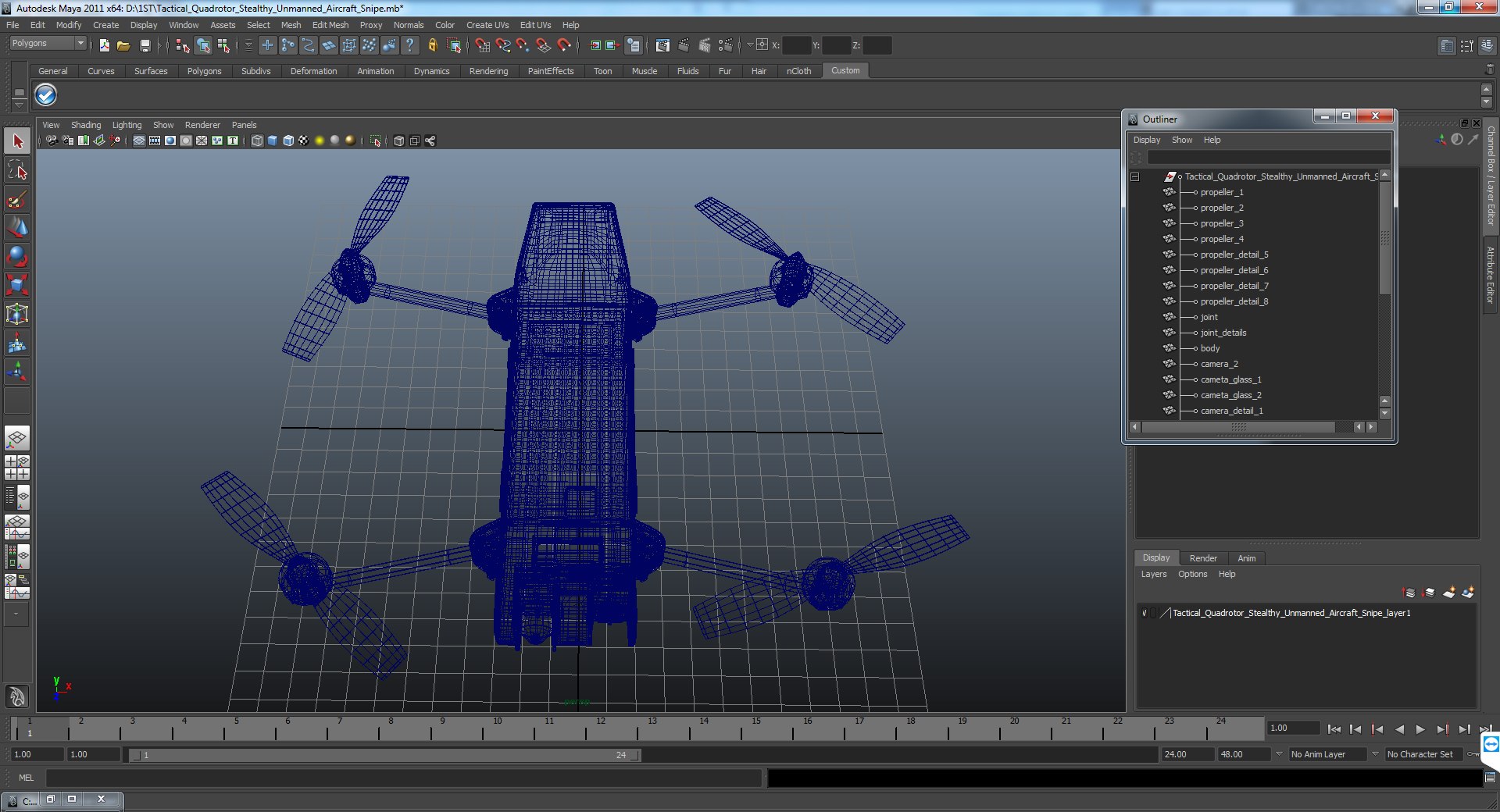Open the Polygons menu set dropdown
This screenshot has height=812, width=1500.
48,44
